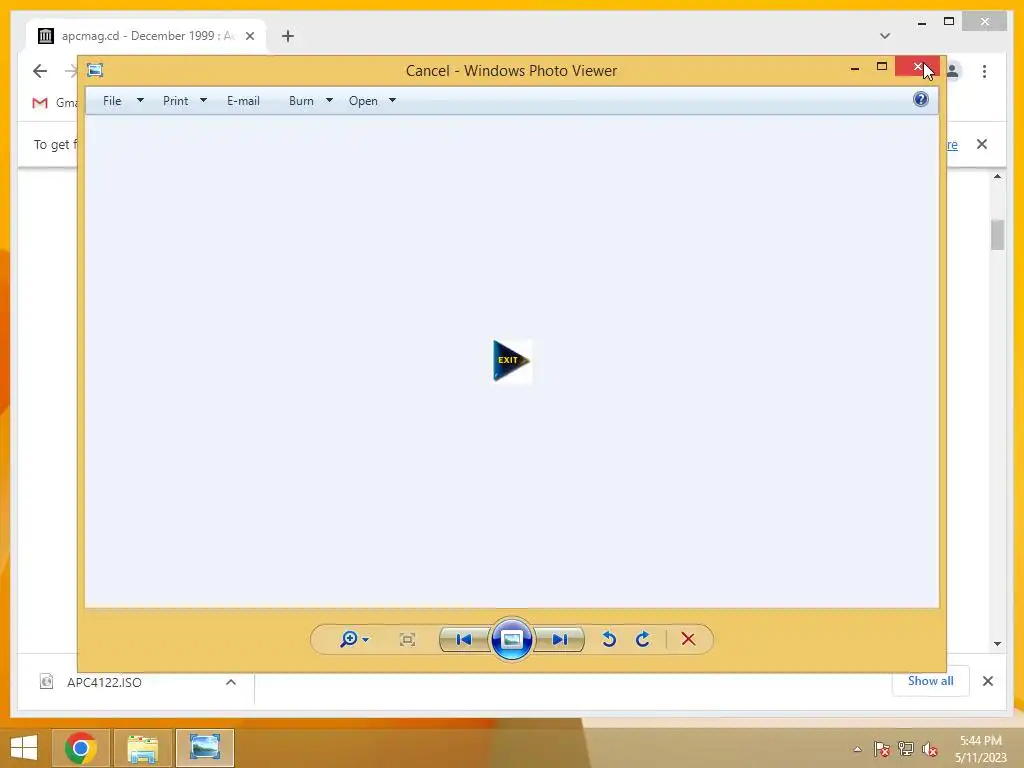Screen dimensions: 1024x768
Task: Expand the Print dropdown arrow
Action: (x=203, y=101)
